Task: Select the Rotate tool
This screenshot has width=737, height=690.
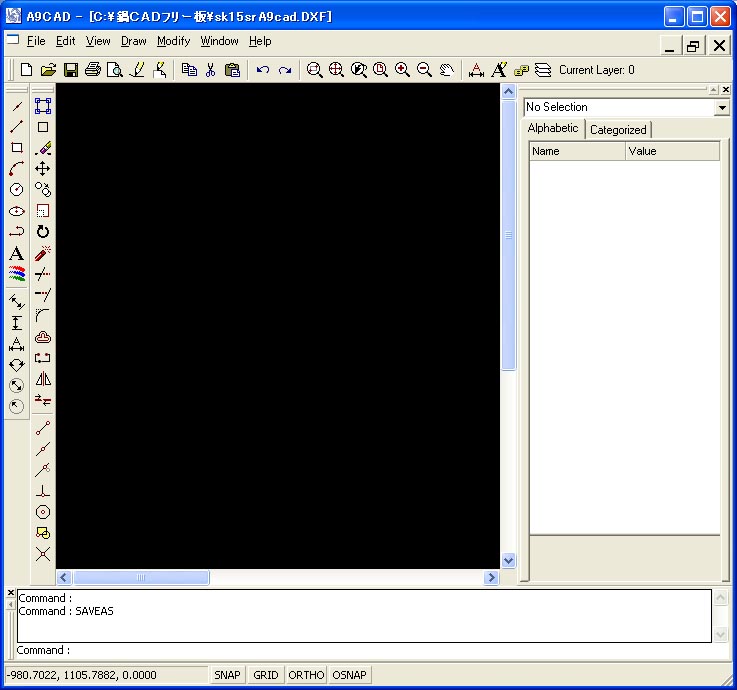Action: click(43, 232)
